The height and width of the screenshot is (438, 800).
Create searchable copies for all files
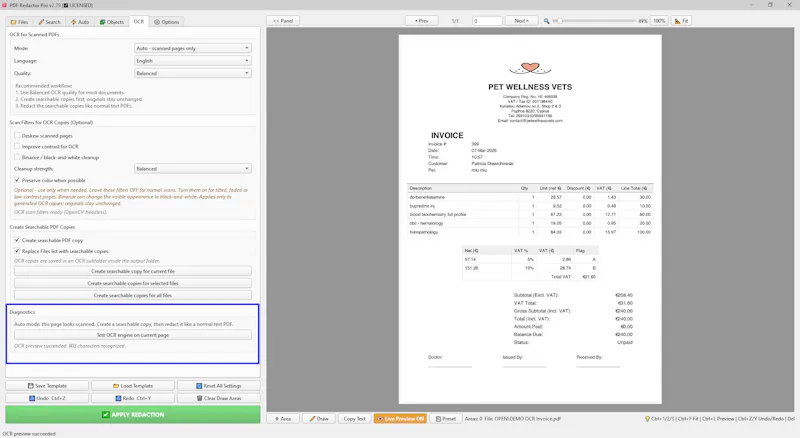click(x=133, y=296)
